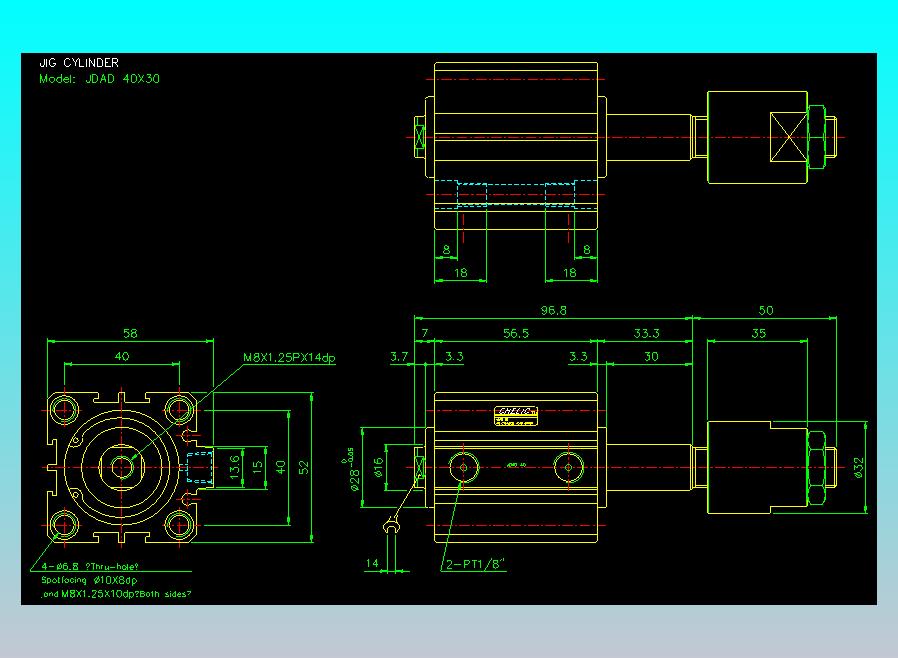The width and height of the screenshot is (898, 658).
Task: Select the 96.8 overall length dimension
Action: [x=553, y=310]
